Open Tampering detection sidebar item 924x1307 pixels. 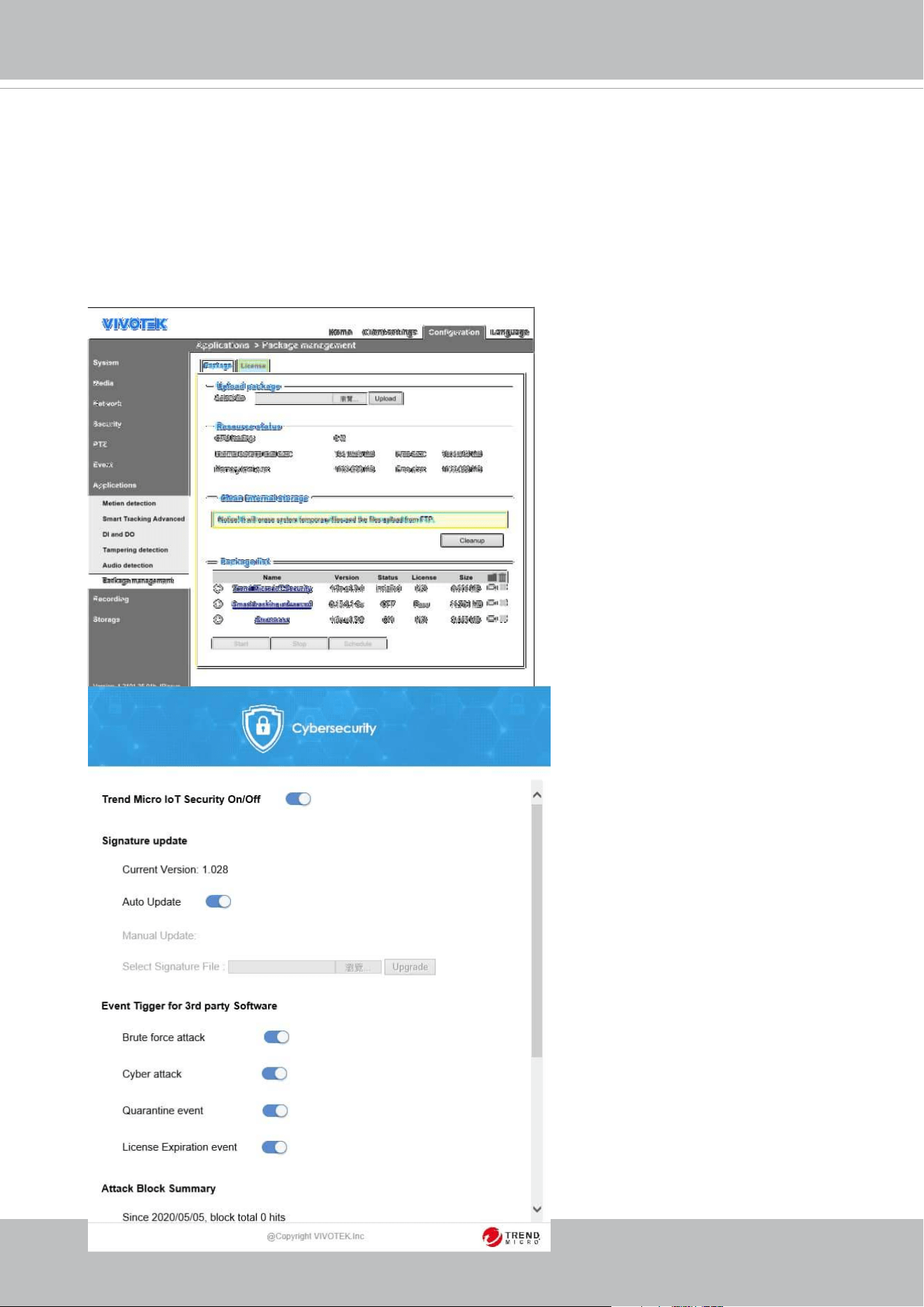[135, 550]
